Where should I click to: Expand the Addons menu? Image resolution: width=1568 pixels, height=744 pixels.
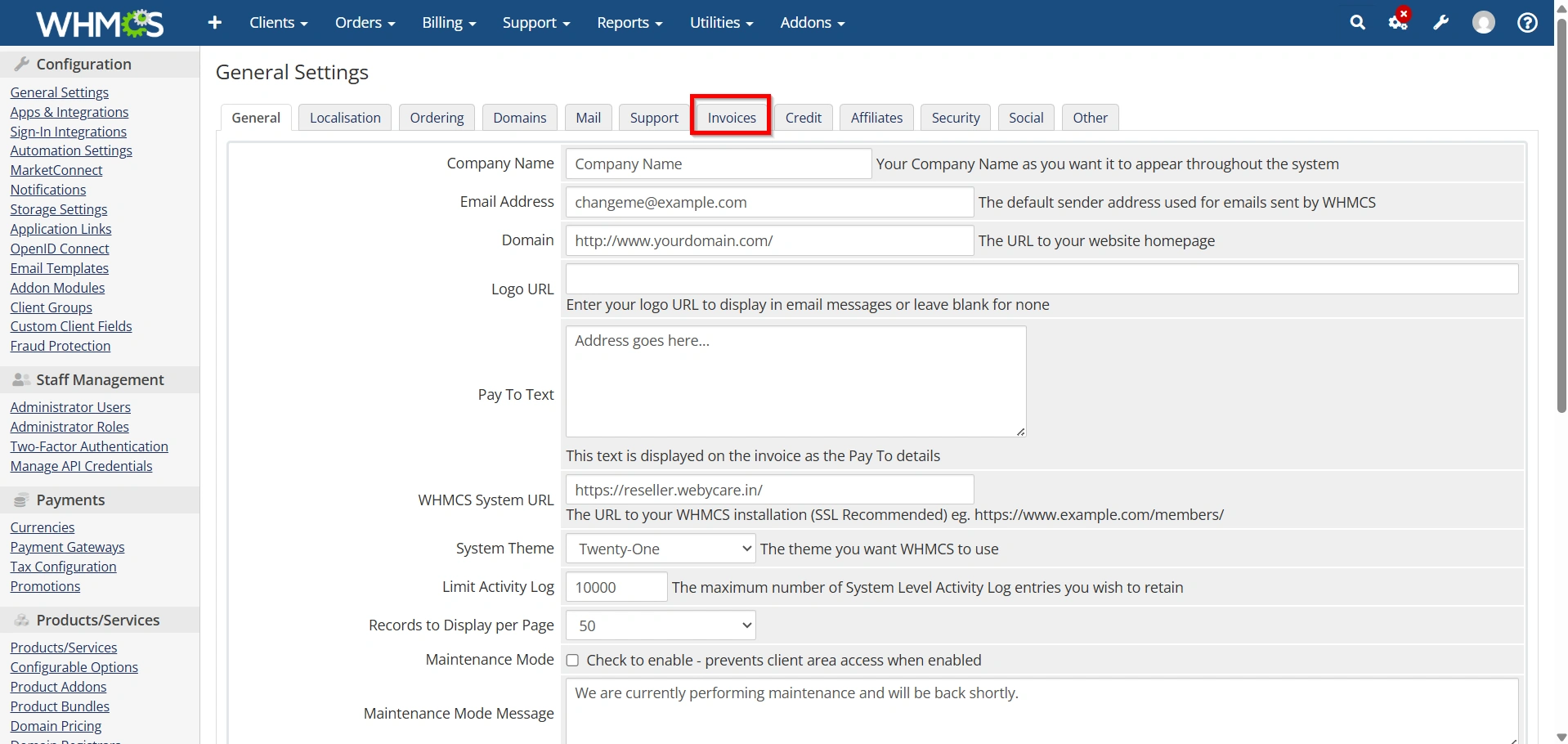pos(813,23)
